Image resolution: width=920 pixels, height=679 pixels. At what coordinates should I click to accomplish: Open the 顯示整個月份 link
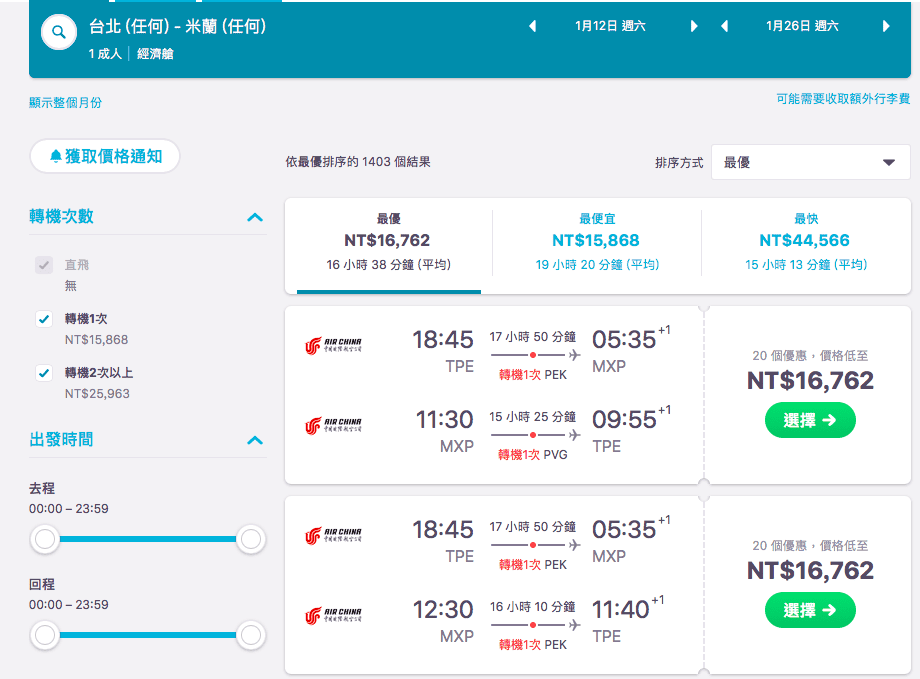[65, 103]
